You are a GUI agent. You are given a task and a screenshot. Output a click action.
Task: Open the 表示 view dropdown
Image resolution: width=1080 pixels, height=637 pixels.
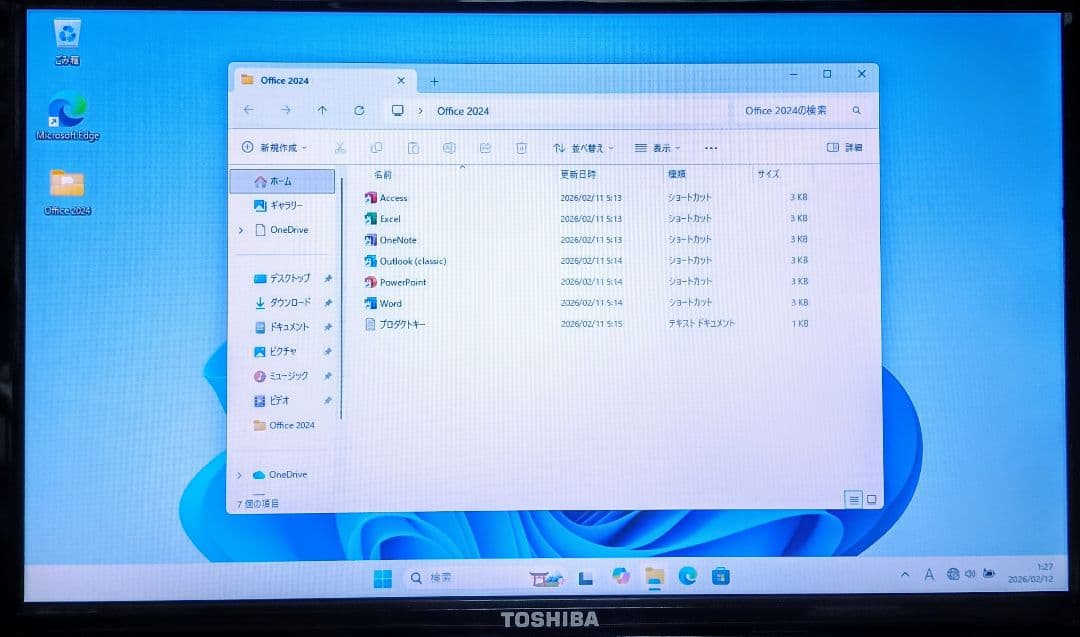[x=657, y=148]
